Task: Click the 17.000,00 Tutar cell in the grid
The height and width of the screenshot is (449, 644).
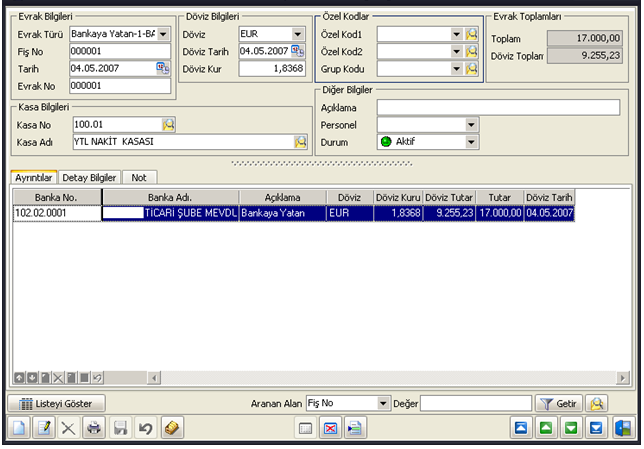Action: [x=500, y=213]
